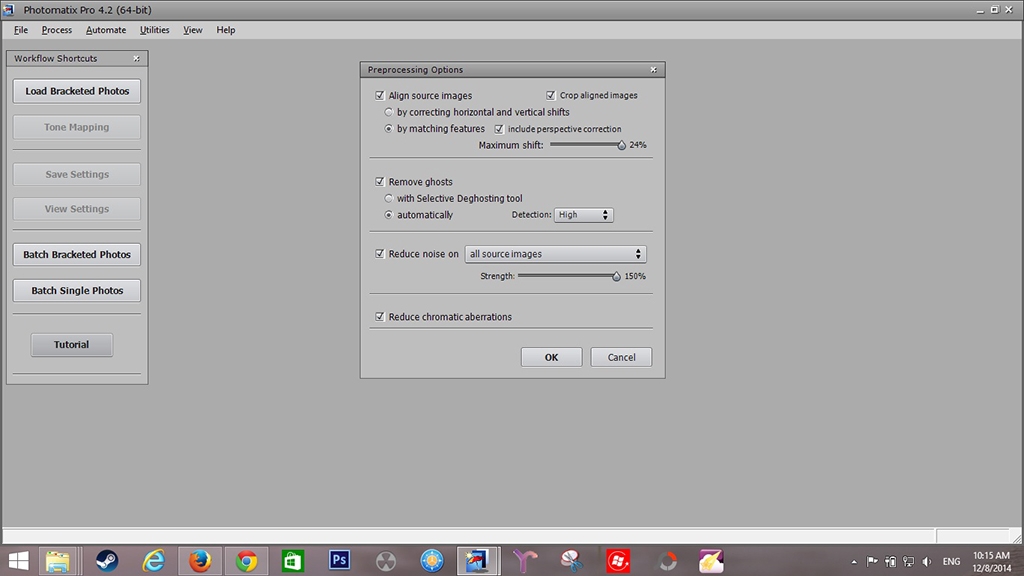Click the pink note-with-pen taskbar icon

pos(711,561)
